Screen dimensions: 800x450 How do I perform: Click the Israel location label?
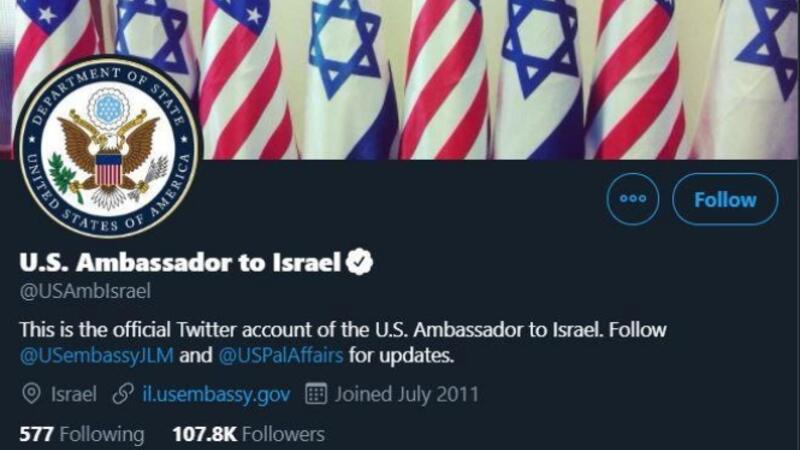pos(73,394)
